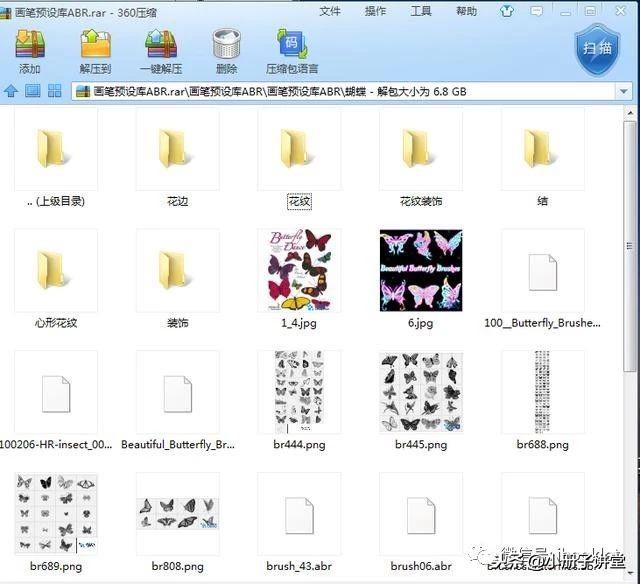Switch to thumbnail grid view icon
This screenshot has height=584, width=640.
(x=54, y=91)
